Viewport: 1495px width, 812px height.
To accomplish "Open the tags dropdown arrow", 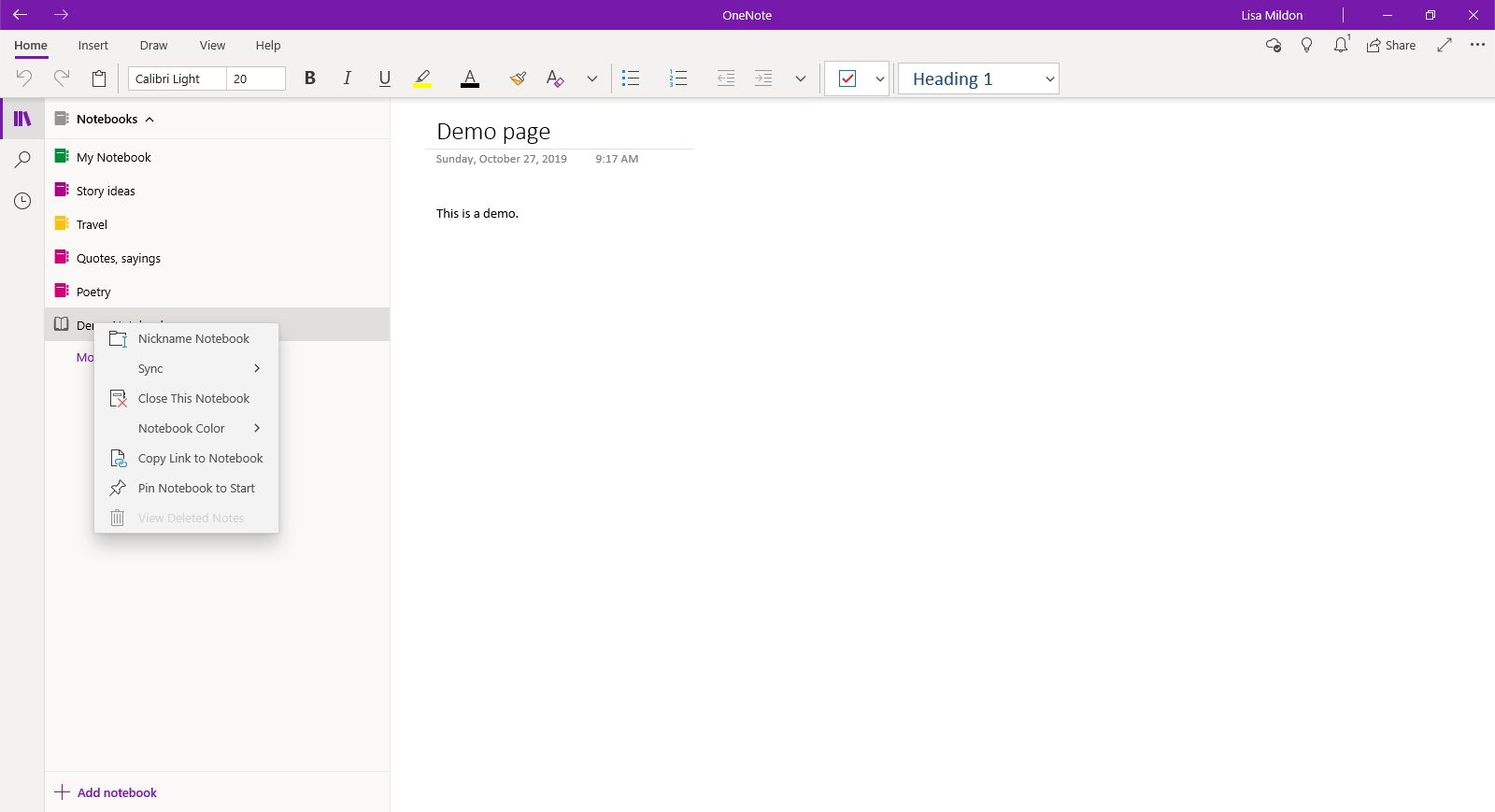I will coord(880,78).
